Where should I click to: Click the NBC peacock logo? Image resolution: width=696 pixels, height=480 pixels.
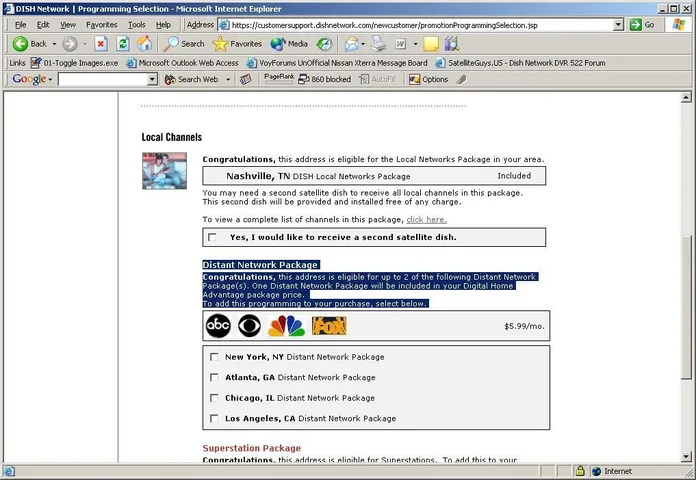point(286,326)
